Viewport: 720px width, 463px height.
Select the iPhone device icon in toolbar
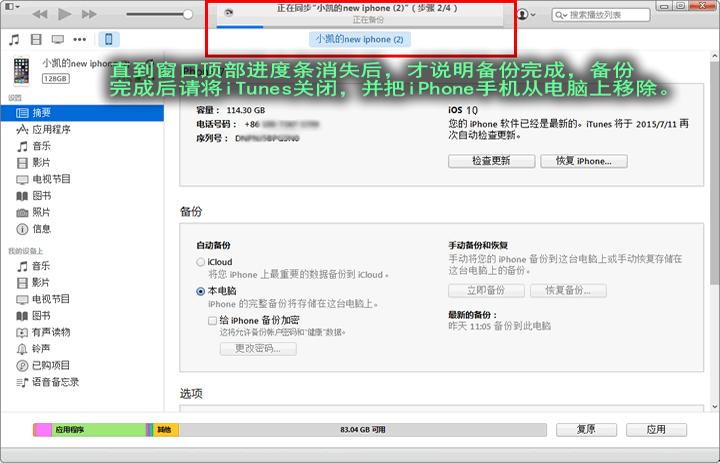109,40
